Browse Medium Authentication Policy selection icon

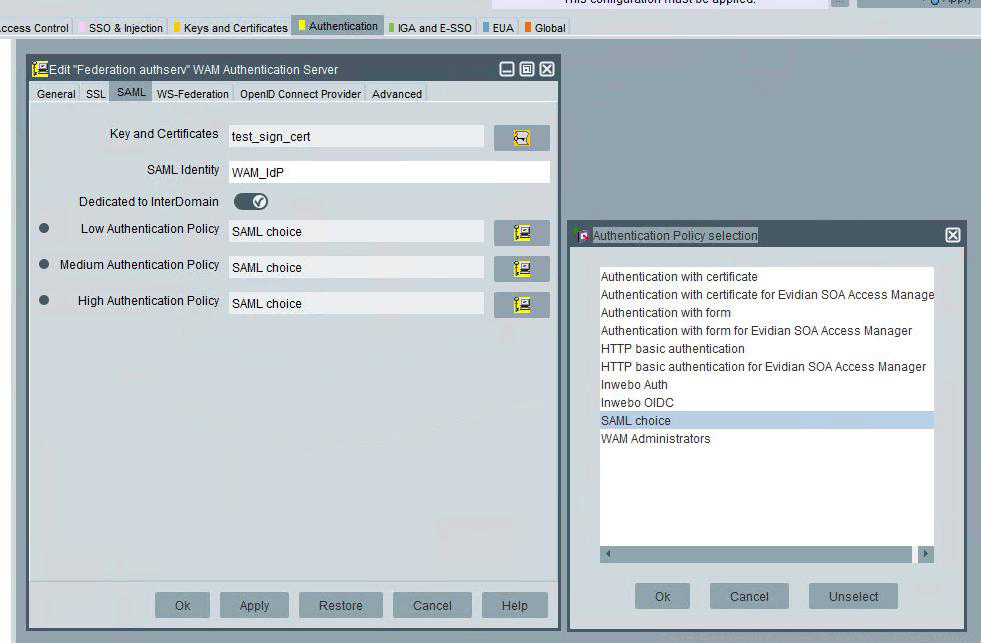click(x=521, y=269)
